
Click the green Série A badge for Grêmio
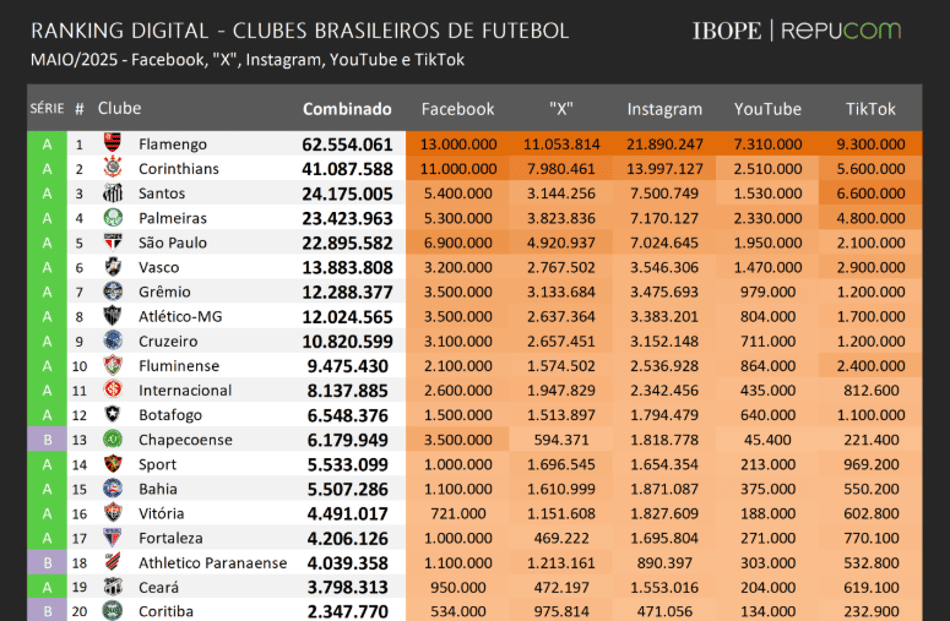(x=47, y=291)
